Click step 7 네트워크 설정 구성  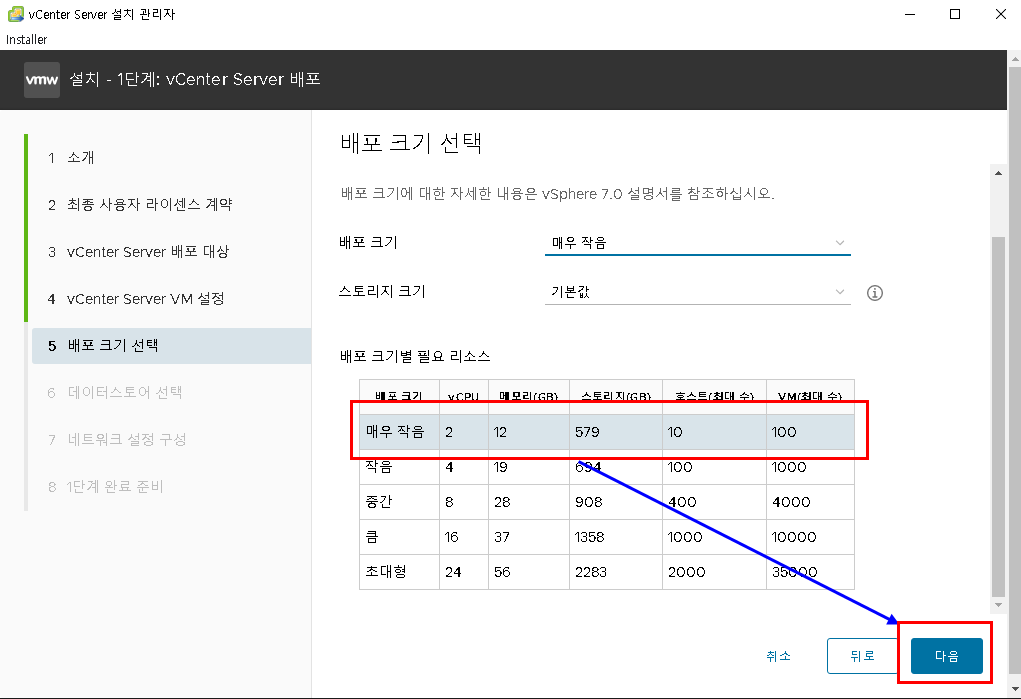117,440
